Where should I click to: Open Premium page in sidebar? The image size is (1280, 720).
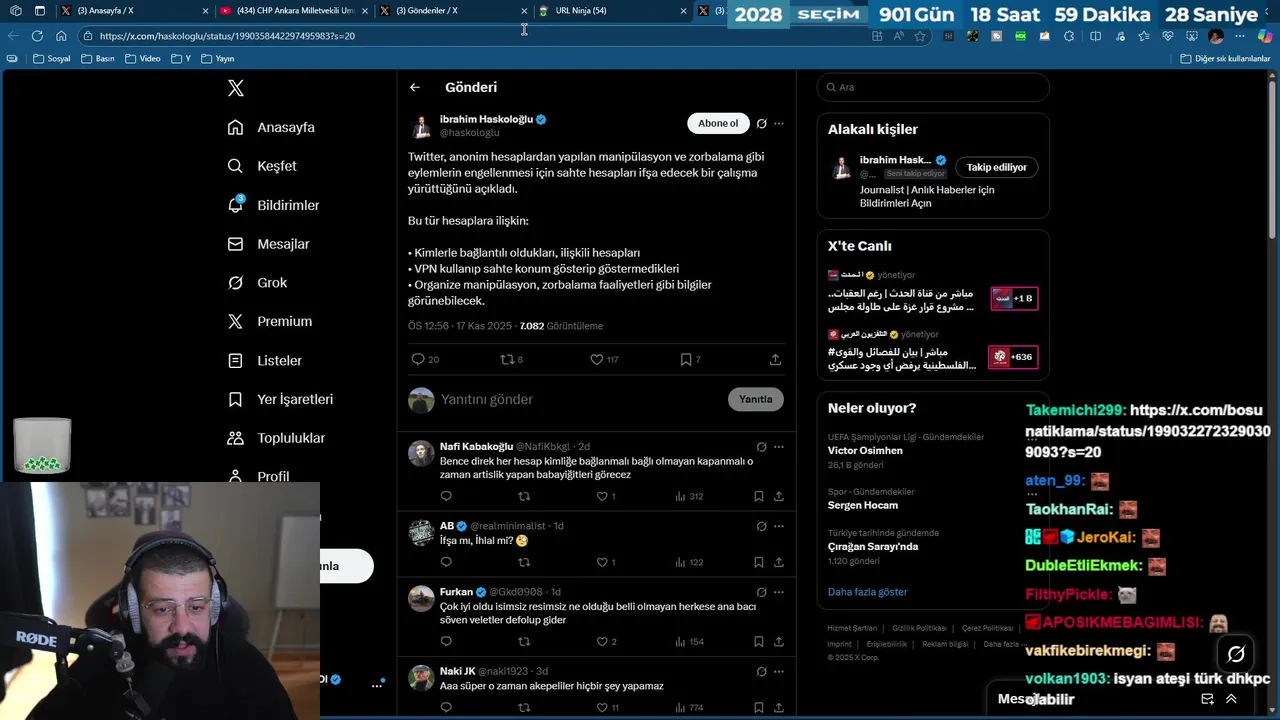click(269, 321)
